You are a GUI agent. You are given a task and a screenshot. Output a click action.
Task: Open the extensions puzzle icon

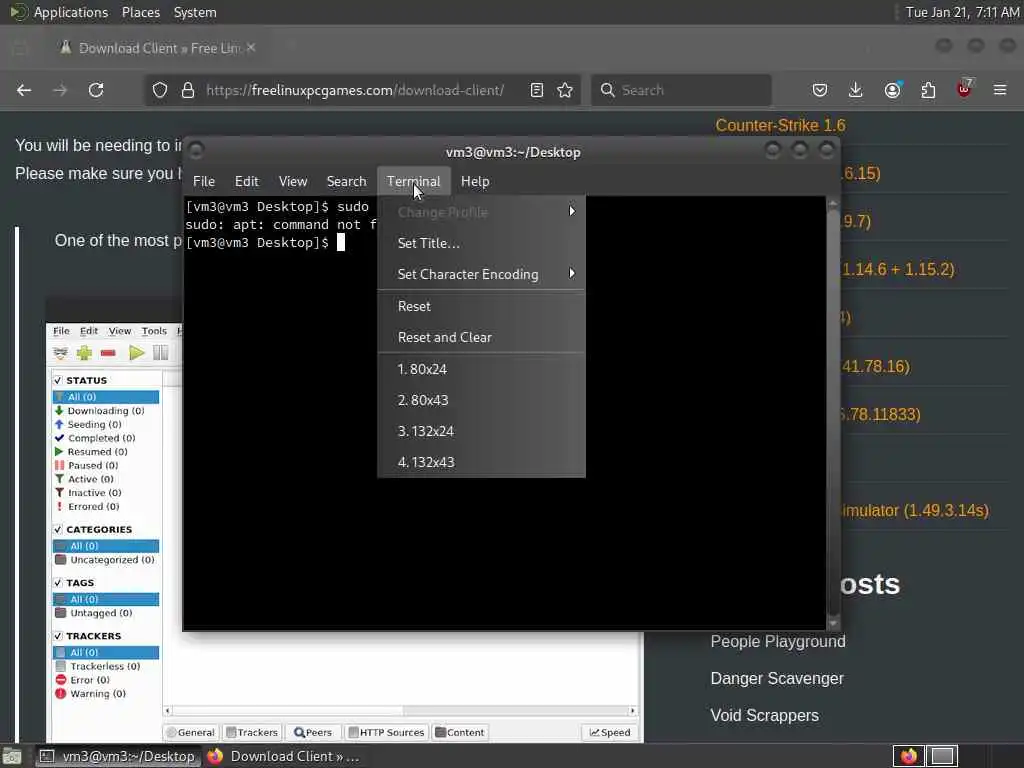click(x=928, y=90)
